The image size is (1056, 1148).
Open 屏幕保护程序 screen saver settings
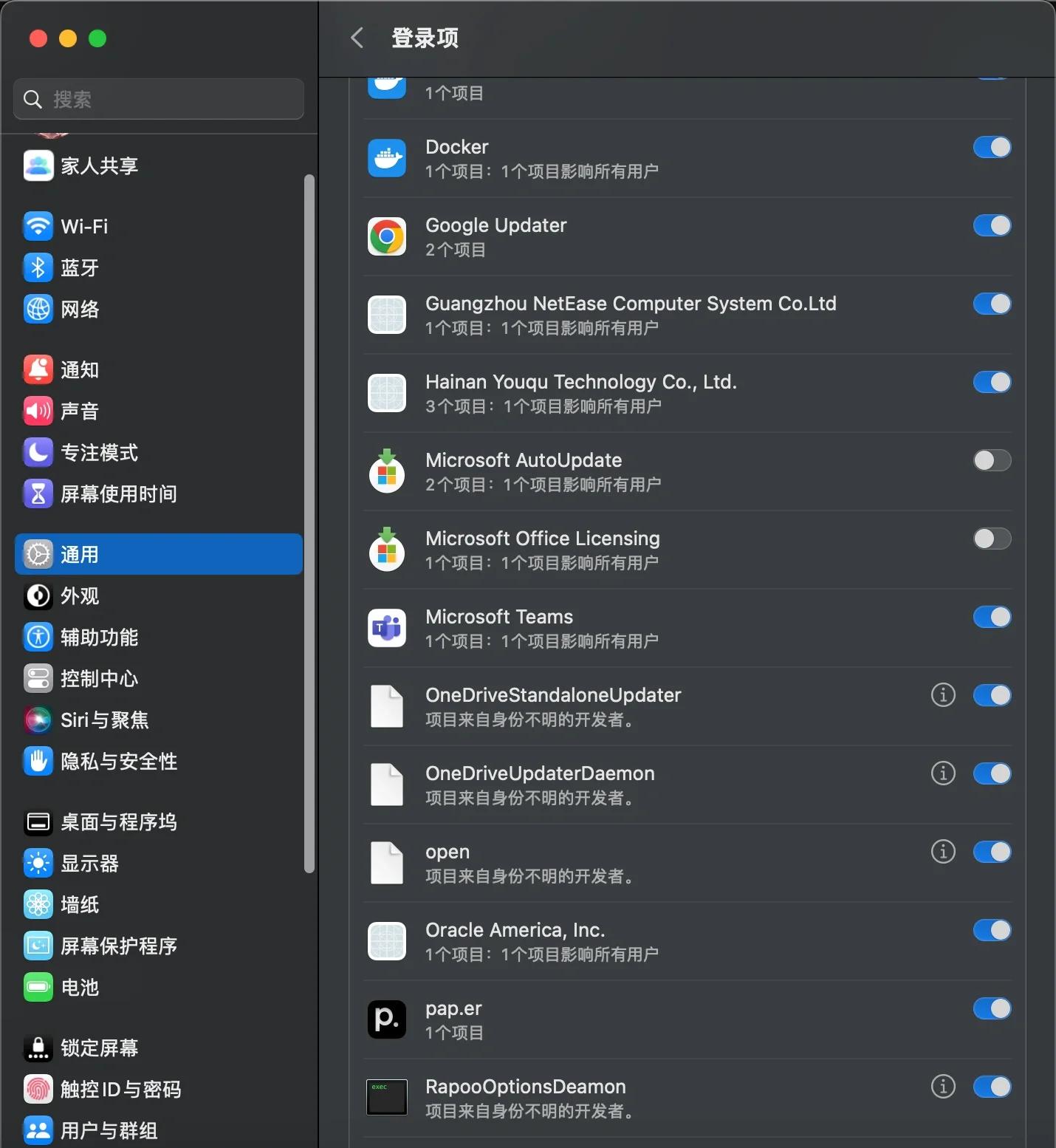[159, 946]
